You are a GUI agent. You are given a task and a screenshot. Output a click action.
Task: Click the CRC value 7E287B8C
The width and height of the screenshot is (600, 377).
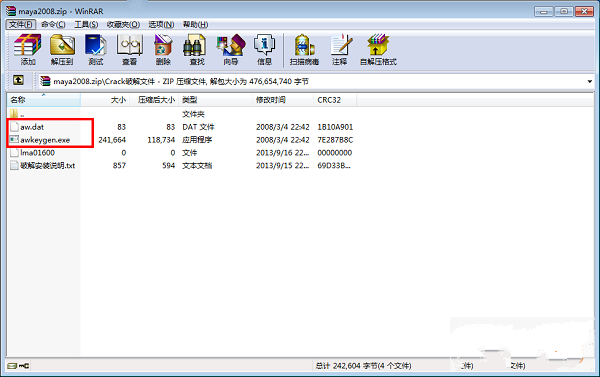tap(335, 140)
